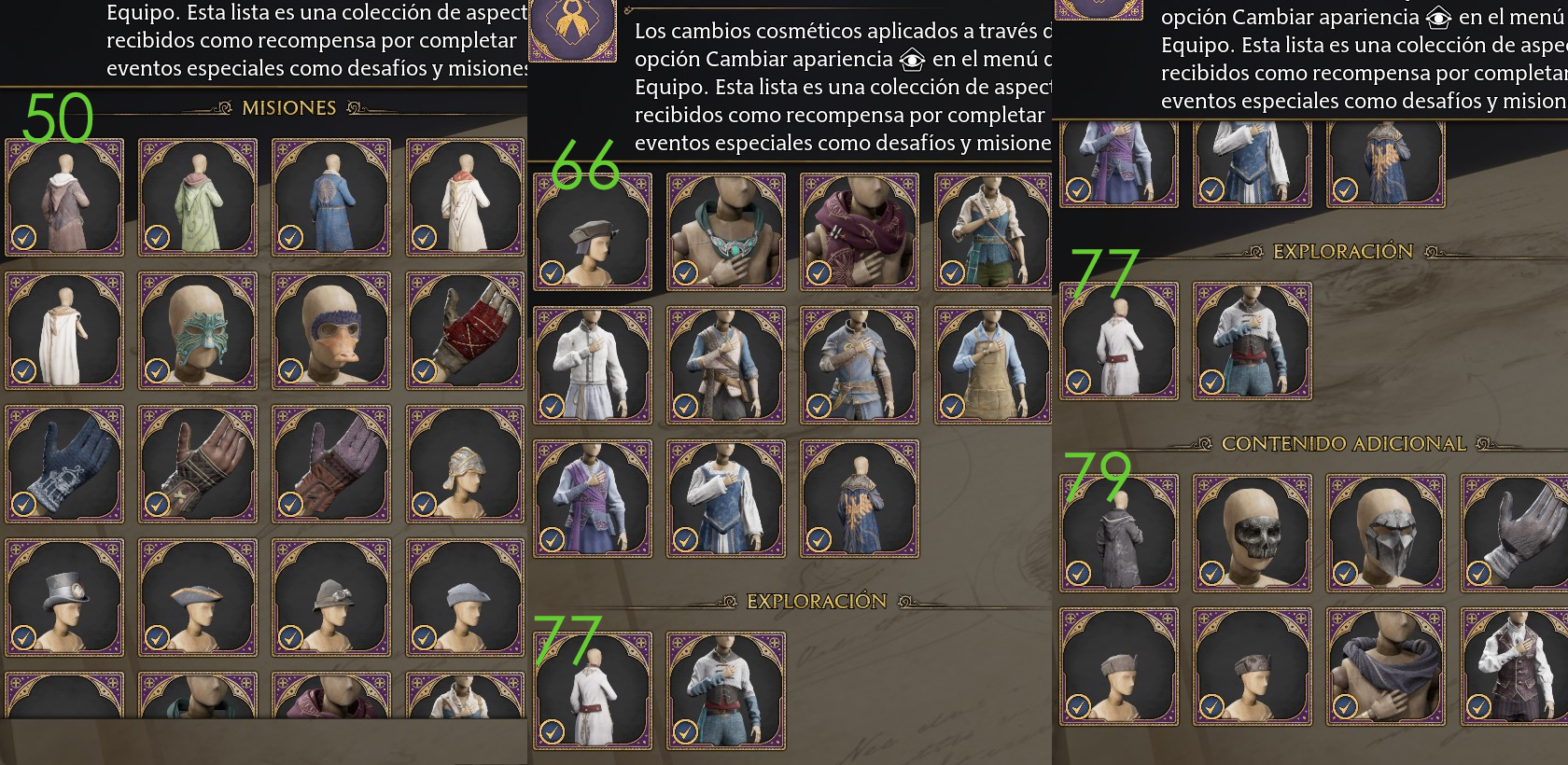Select the tan apron outfit
The width and height of the screenshot is (1568, 765).
tap(993, 366)
